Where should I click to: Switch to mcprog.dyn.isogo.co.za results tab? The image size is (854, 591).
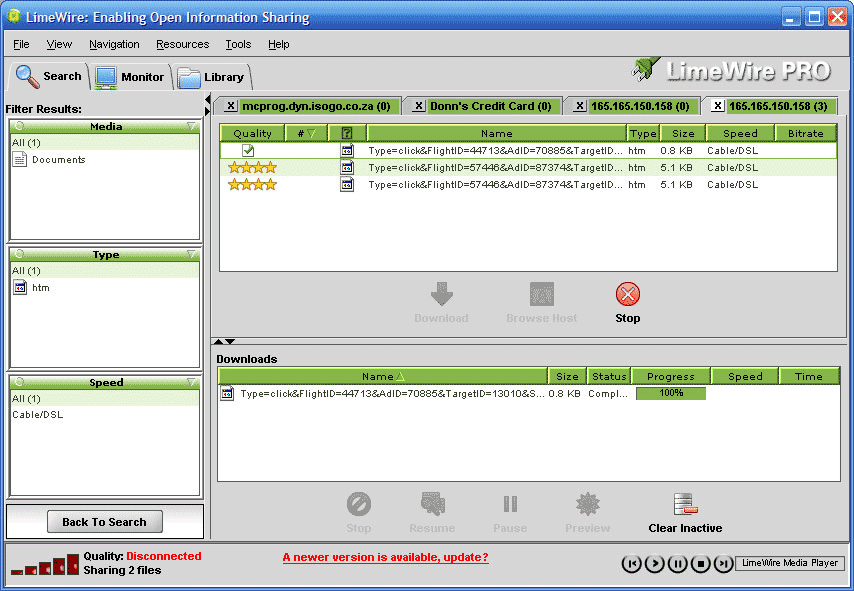point(316,106)
